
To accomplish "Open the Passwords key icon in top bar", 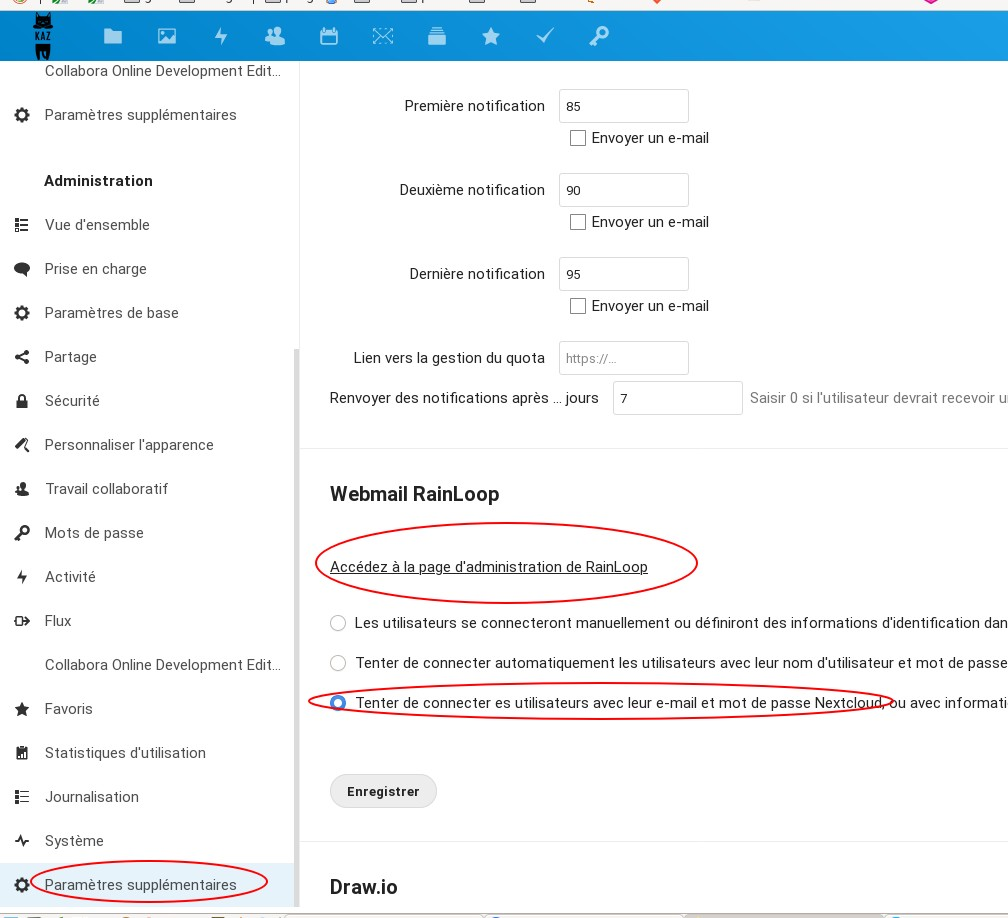I will tap(599, 37).
